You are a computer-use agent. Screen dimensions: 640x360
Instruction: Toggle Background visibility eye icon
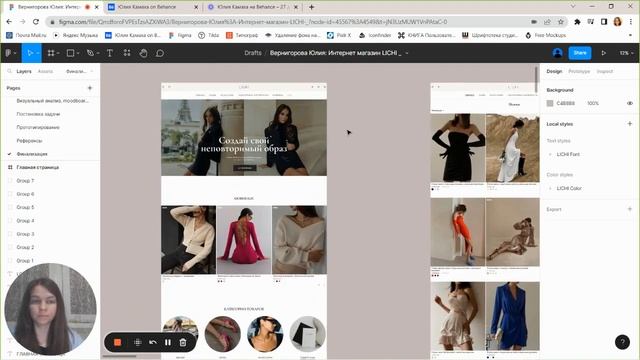tap(630, 103)
